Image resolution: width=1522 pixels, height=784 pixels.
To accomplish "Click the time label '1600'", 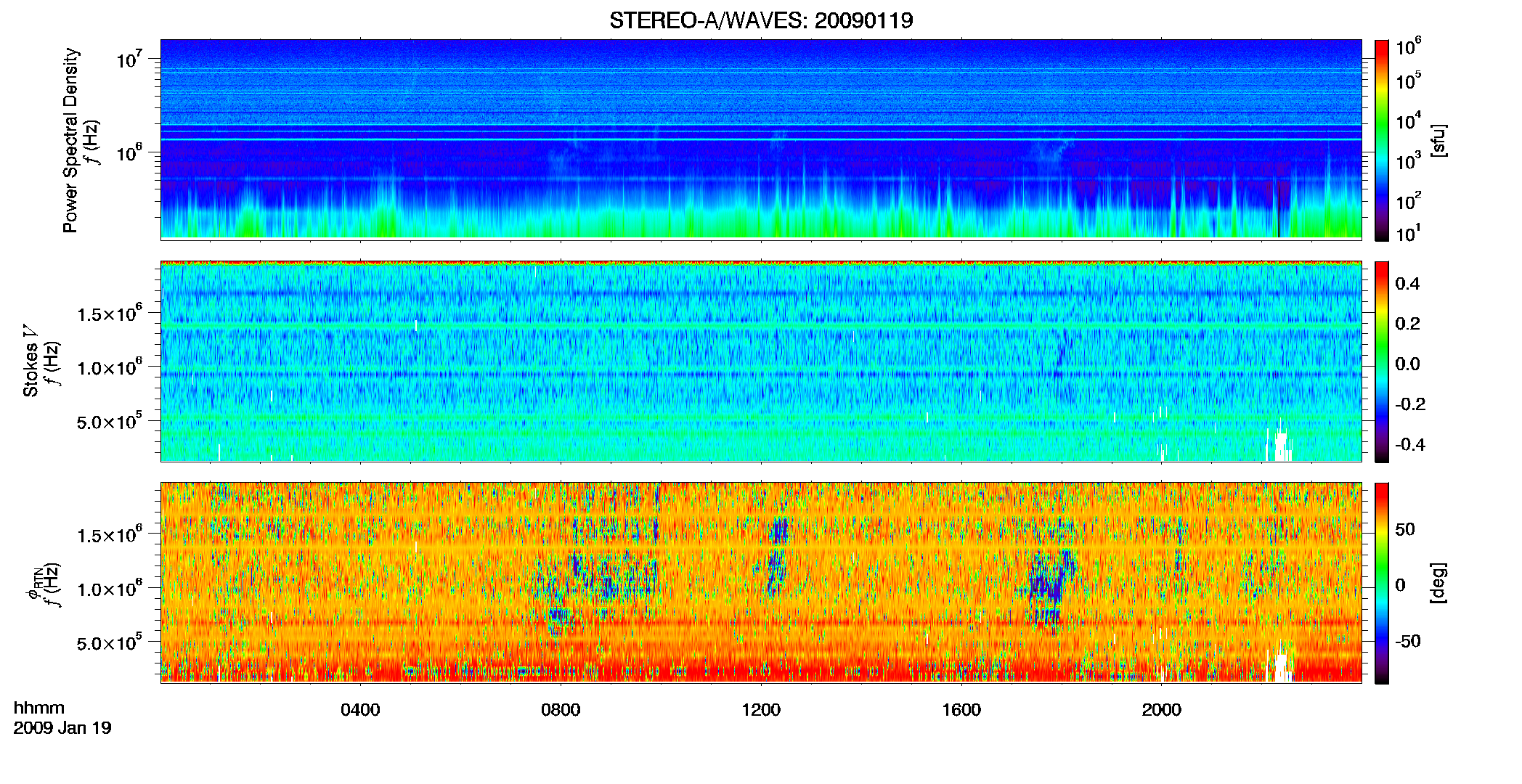I will 961,710.
